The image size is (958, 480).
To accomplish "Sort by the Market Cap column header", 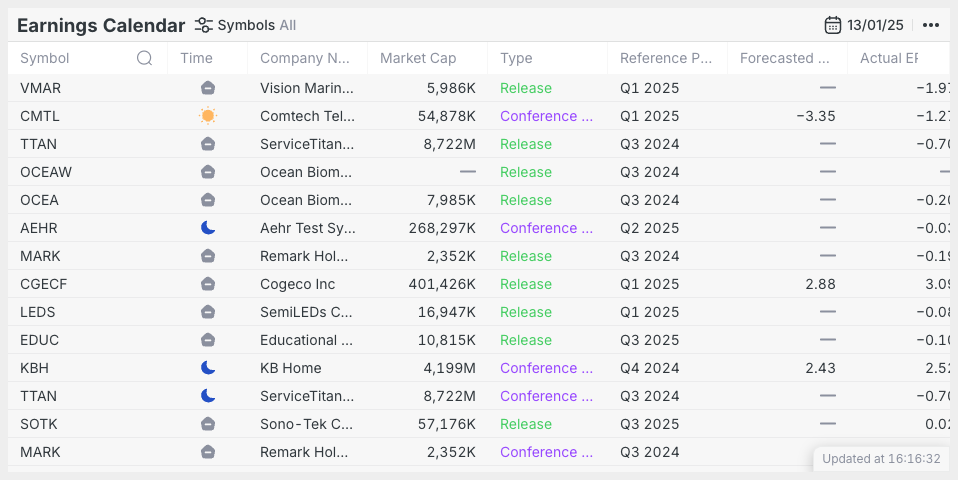I will (x=418, y=58).
